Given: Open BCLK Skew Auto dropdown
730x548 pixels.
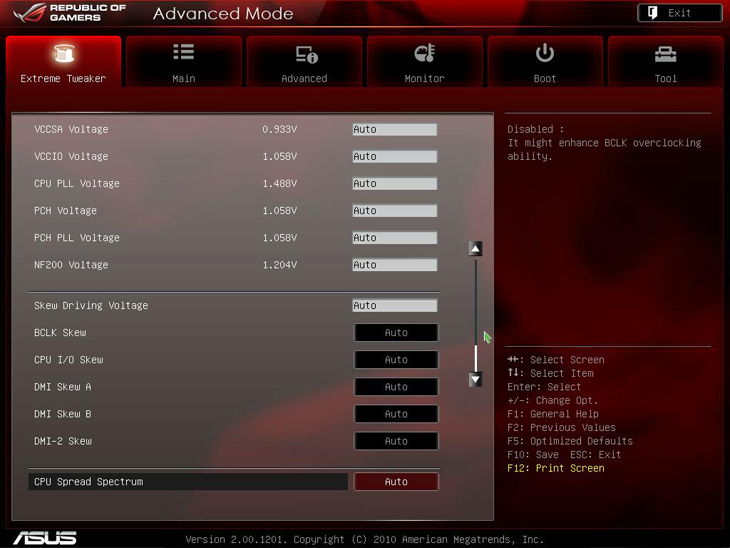Looking at the screenshot, I should click(x=396, y=333).
